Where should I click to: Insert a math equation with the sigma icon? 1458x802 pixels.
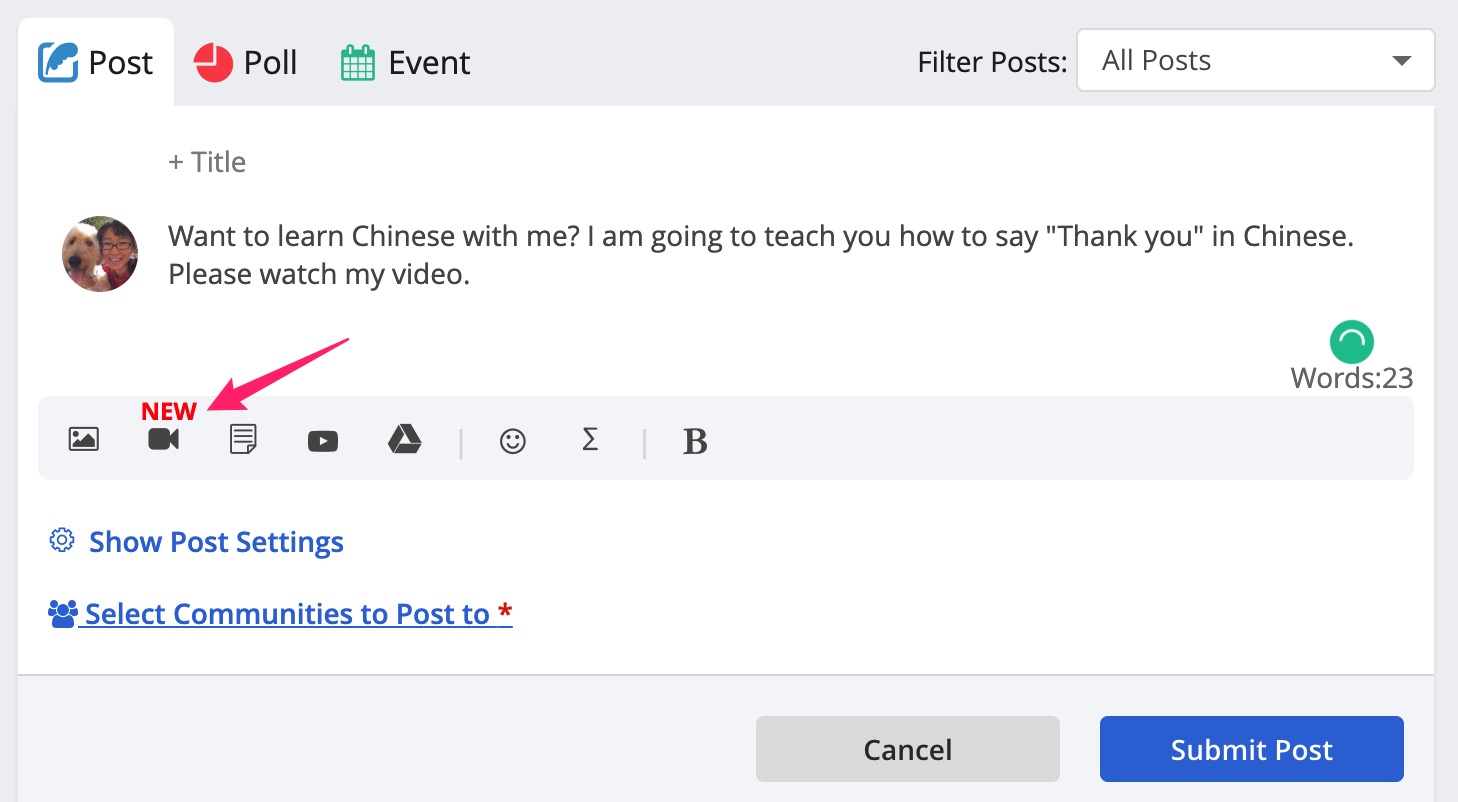(590, 440)
